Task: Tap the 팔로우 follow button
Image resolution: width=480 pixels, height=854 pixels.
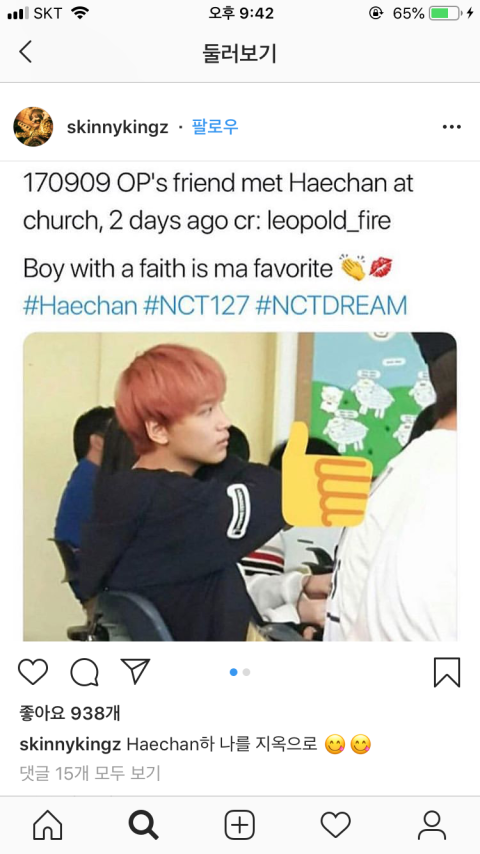Action: pos(215,127)
